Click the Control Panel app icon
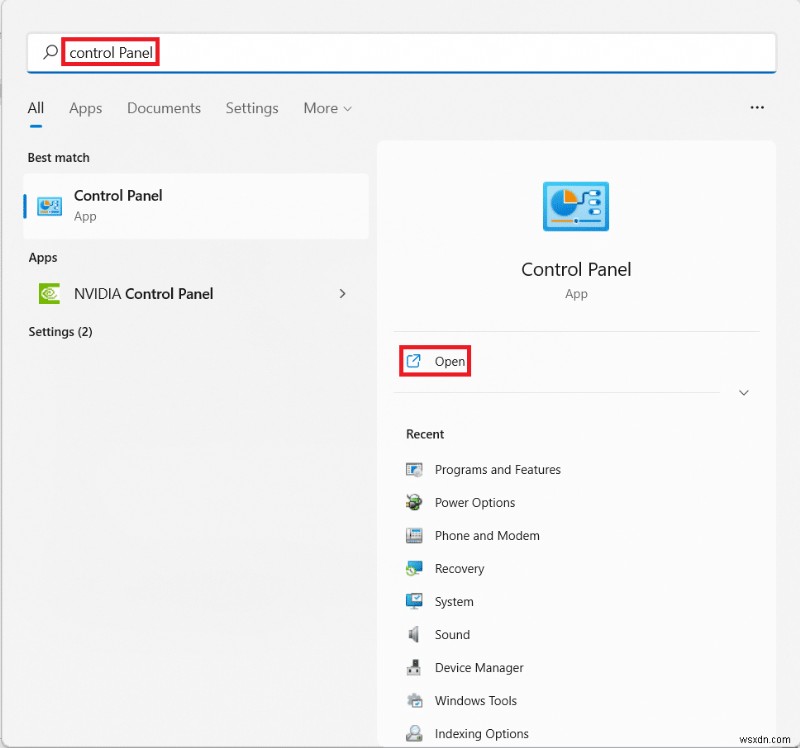Screen dimensions: 800x748 coord(47,205)
